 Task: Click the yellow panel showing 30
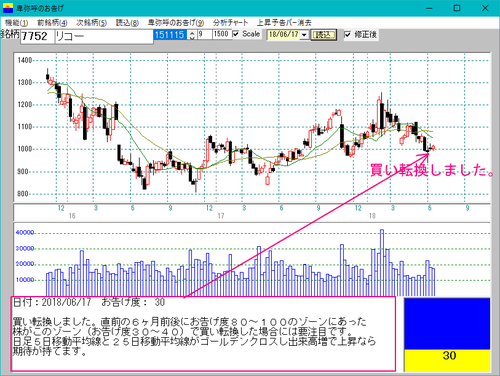[x=447, y=360]
